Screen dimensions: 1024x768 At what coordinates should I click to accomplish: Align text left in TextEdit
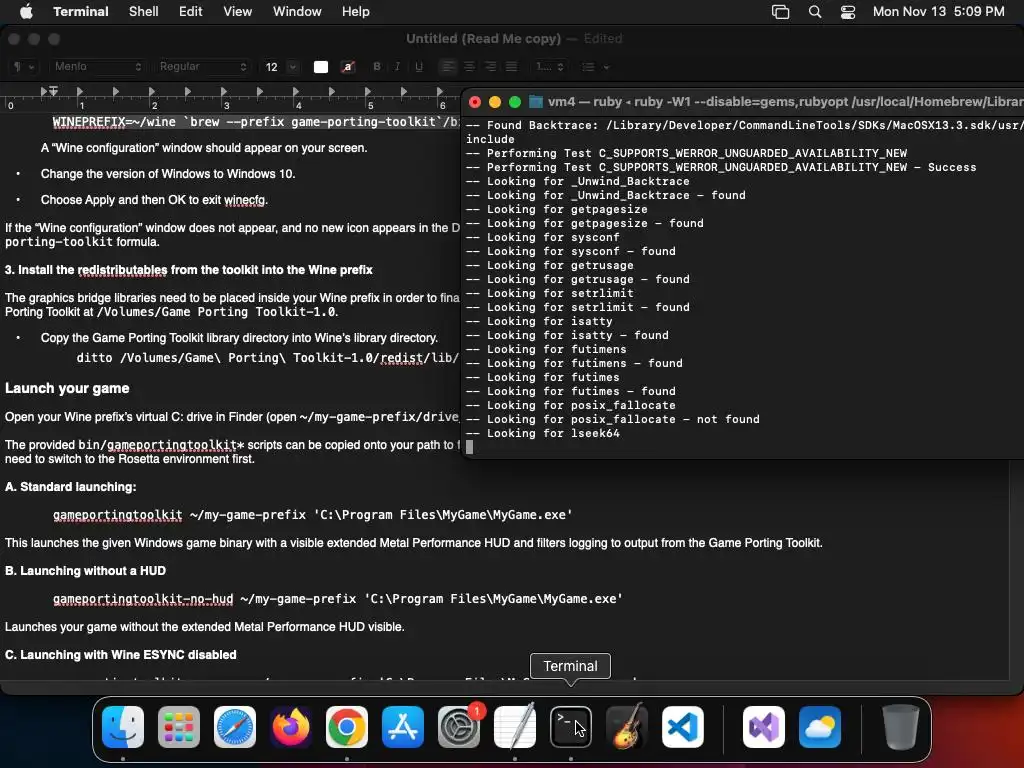[448, 67]
